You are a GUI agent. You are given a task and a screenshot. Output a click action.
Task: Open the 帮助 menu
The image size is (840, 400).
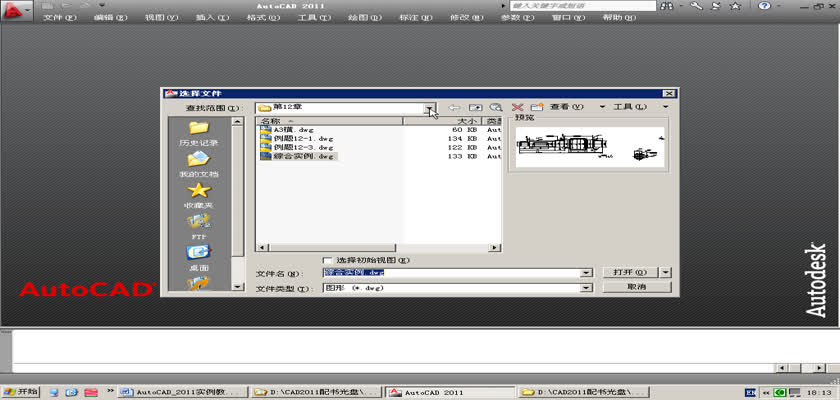[x=619, y=17]
